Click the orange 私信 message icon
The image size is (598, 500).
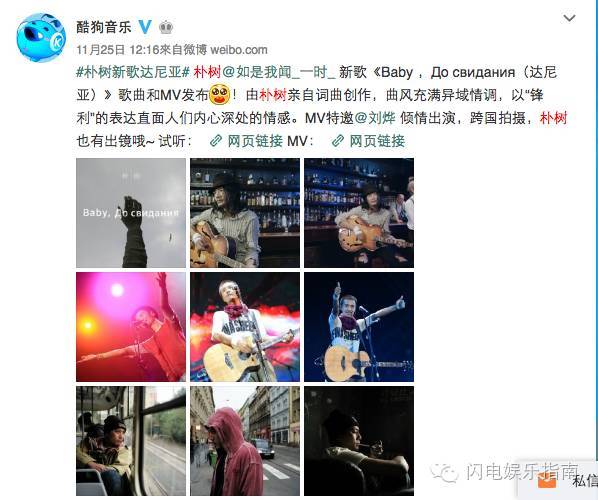(547, 481)
